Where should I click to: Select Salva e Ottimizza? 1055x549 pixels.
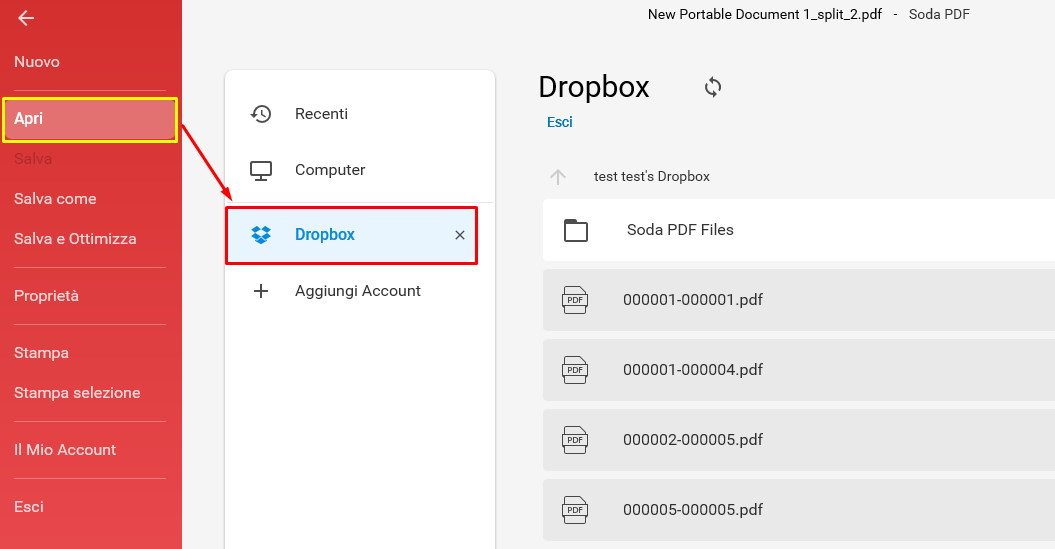click(x=75, y=239)
